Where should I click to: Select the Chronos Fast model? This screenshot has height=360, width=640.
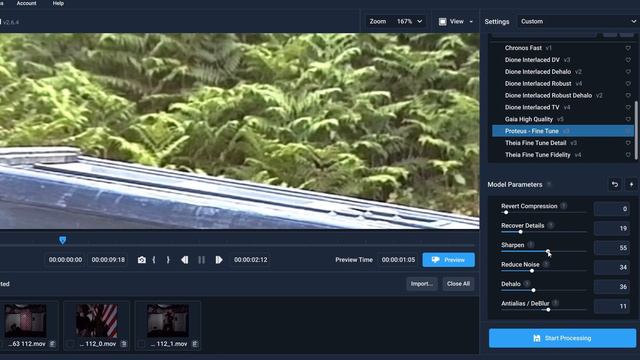click(562, 48)
